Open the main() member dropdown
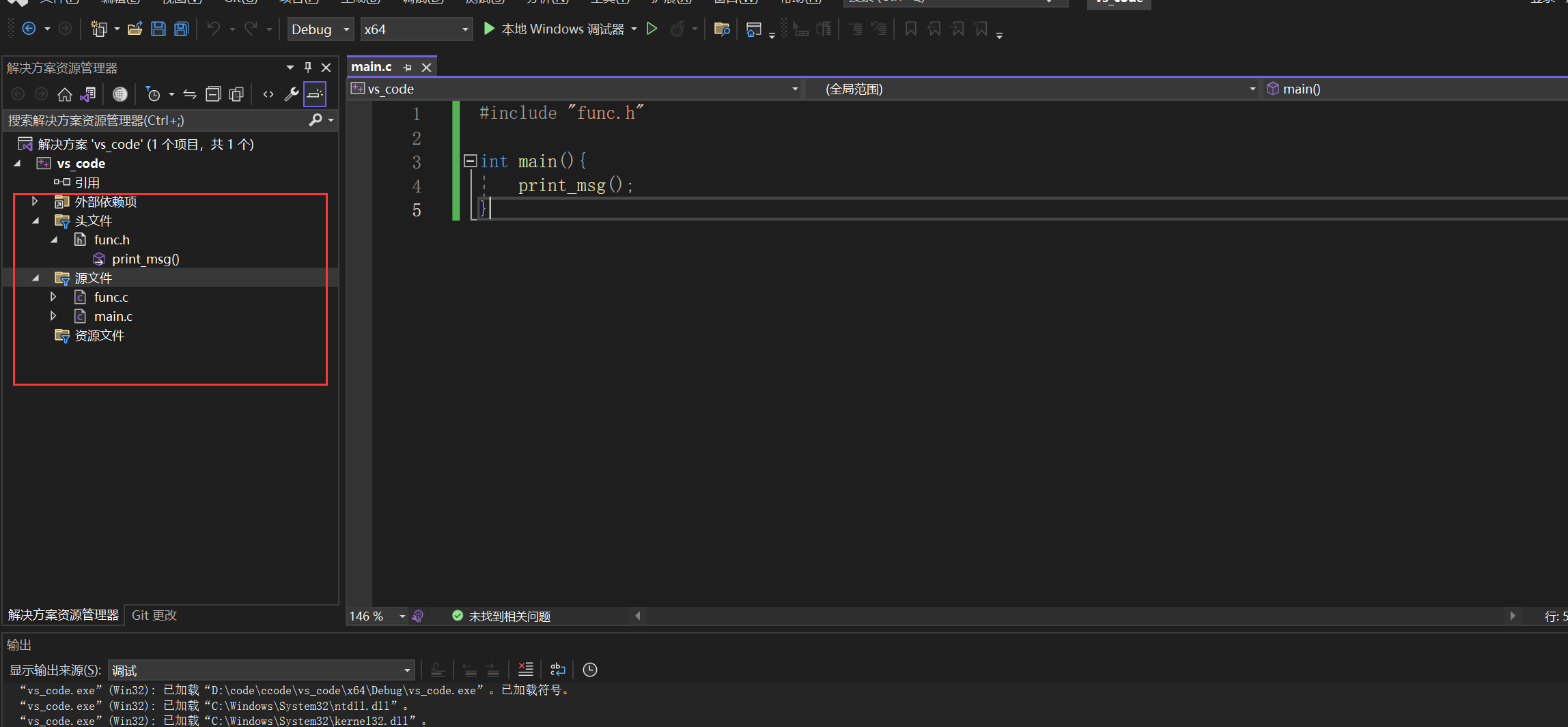The image size is (1568, 727). pos(1415,89)
